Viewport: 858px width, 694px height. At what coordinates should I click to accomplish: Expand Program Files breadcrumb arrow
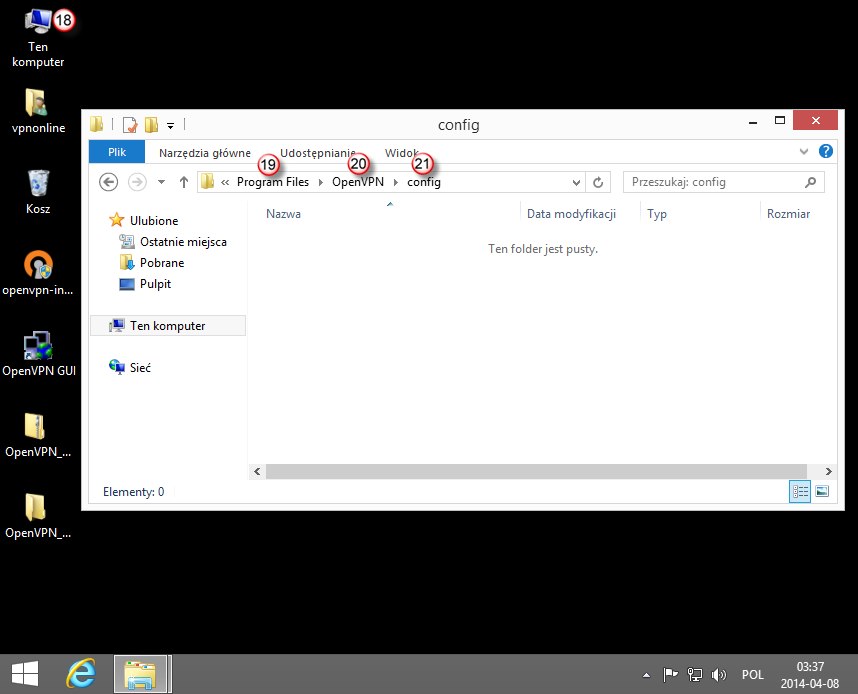pyautogui.click(x=321, y=182)
